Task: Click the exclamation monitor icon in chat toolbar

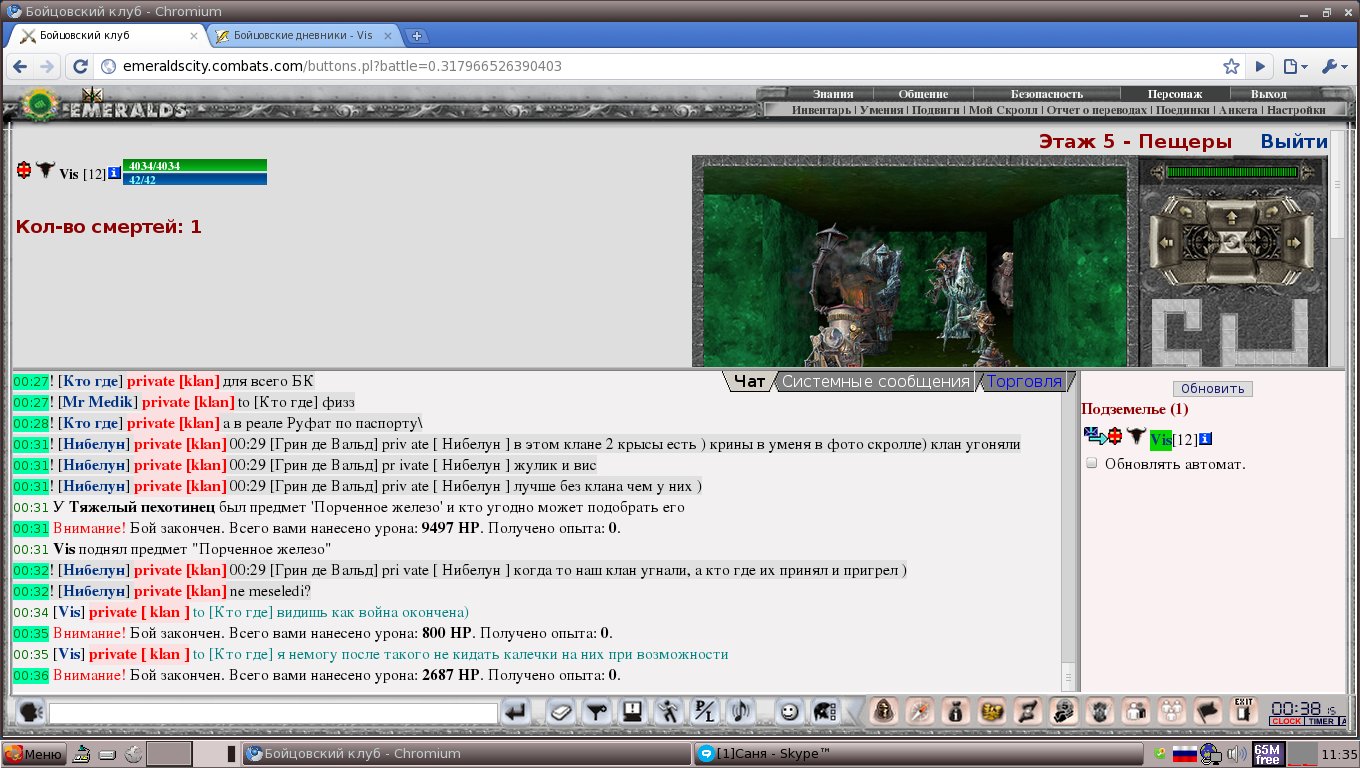Action: (x=632, y=712)
